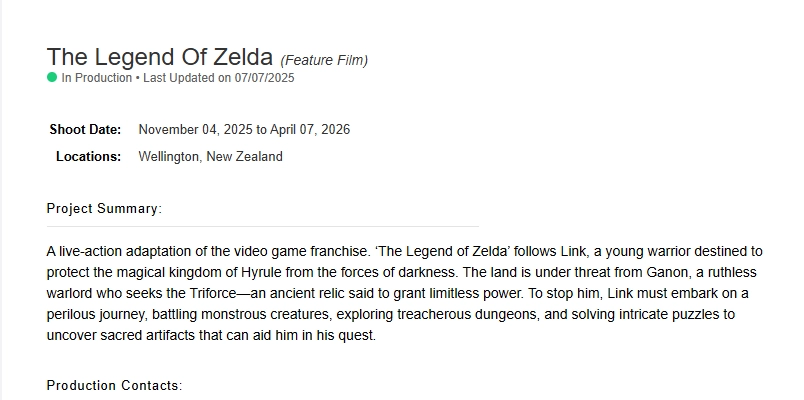804x400 pixels.
Task: Click the end date "April 07, 2026"
Action: tap(310, 130)
